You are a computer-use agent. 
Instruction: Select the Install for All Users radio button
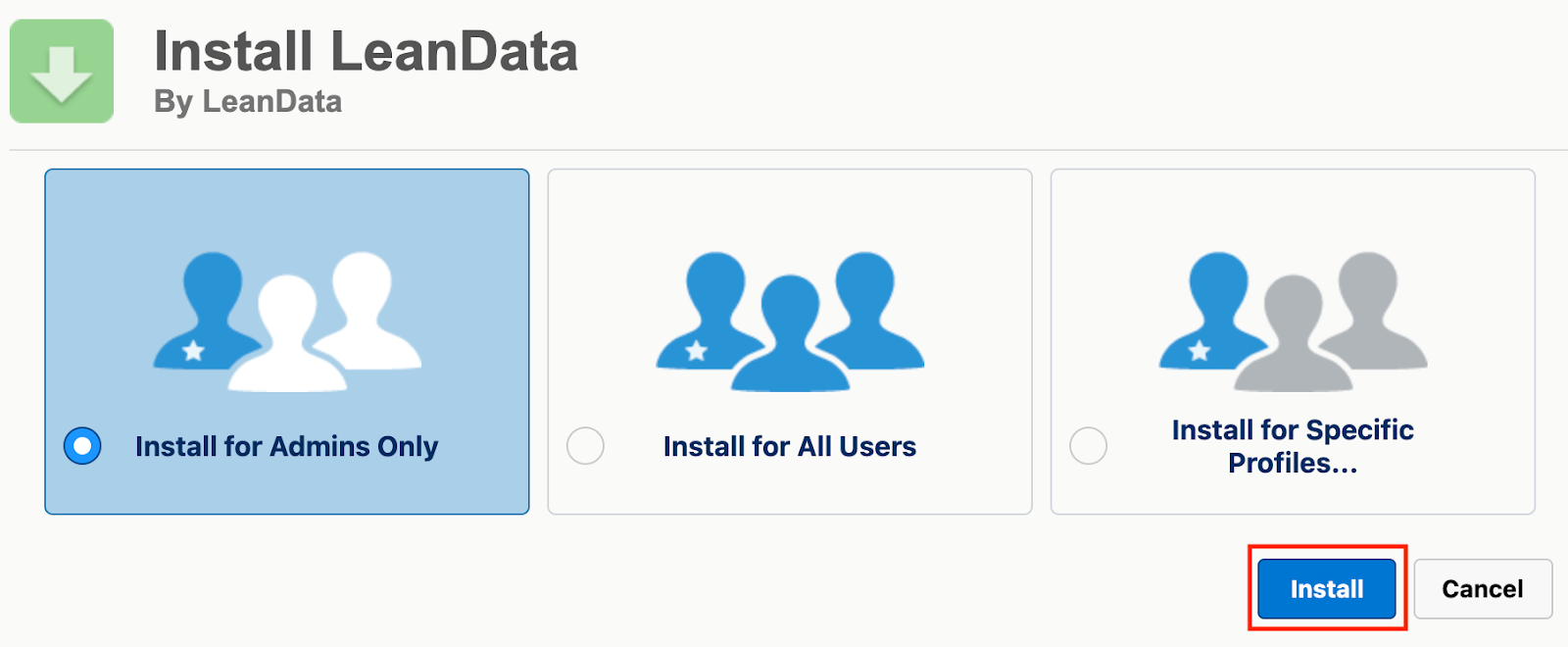click(x=585, y=446)
